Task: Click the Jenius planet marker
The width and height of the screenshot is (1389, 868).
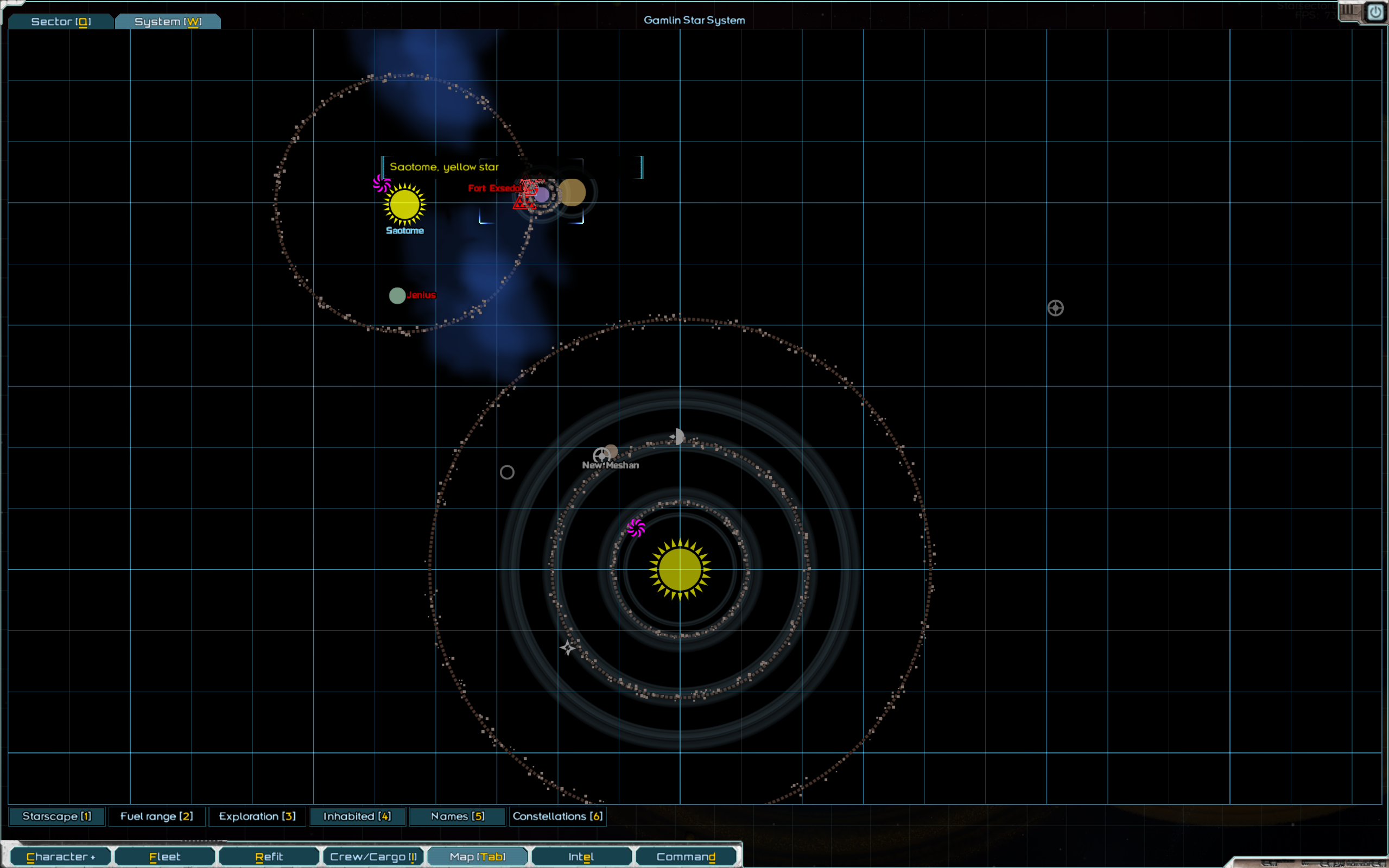Action: pyautogui.click(x=397, y=296)
